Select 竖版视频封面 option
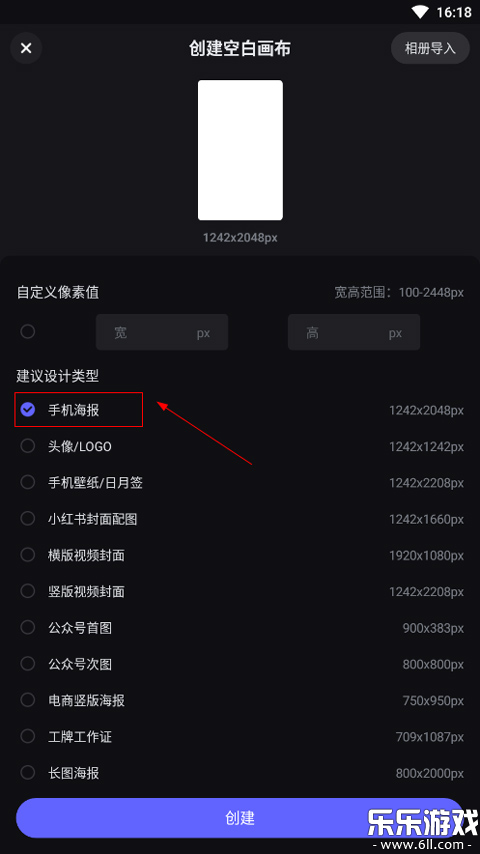The image size is (480, 854). 240,591
